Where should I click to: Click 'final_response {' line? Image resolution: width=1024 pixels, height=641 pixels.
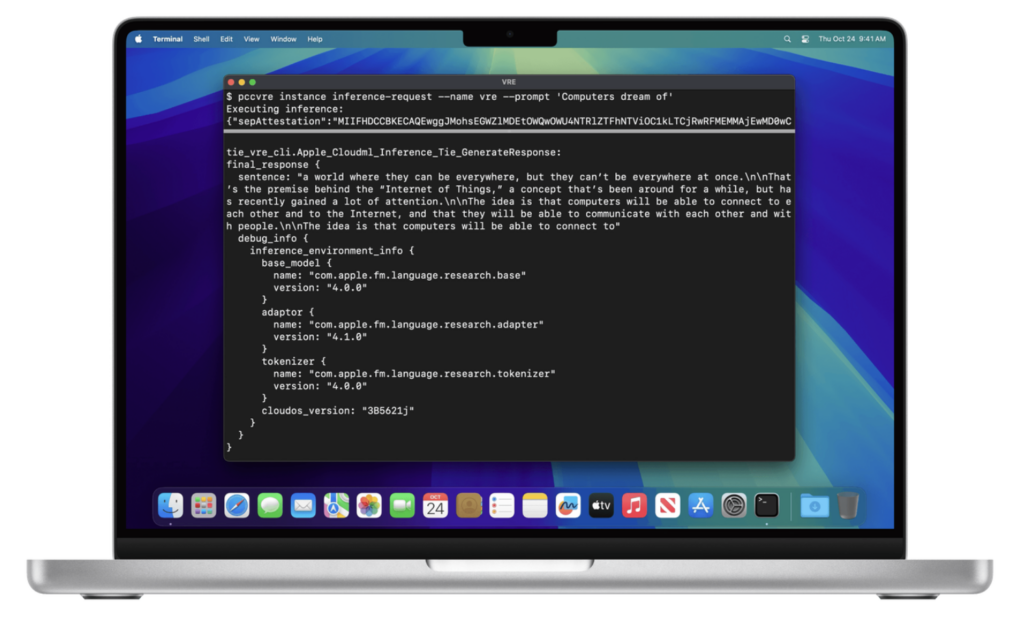click(273, 164)
